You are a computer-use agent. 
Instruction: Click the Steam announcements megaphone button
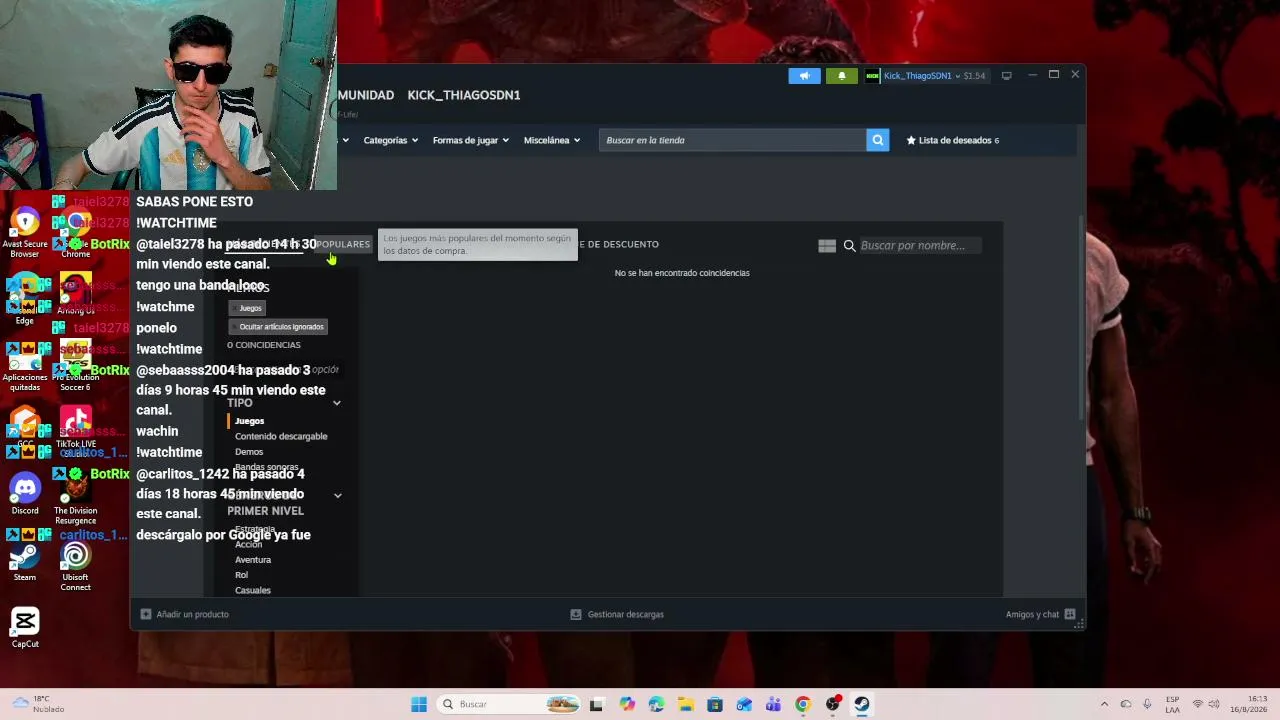click(x=804, y=76)
